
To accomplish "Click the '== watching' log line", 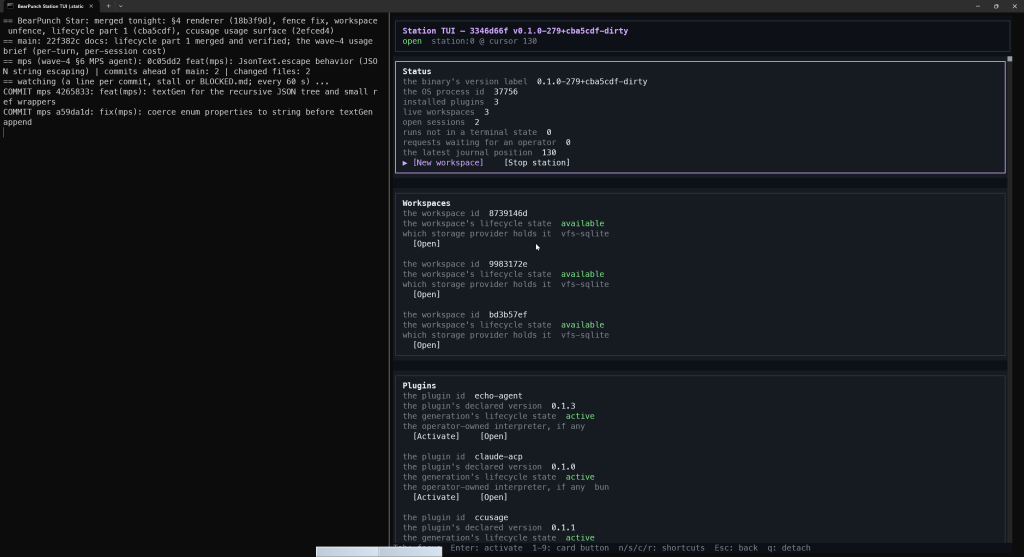I will coord(166,82).
